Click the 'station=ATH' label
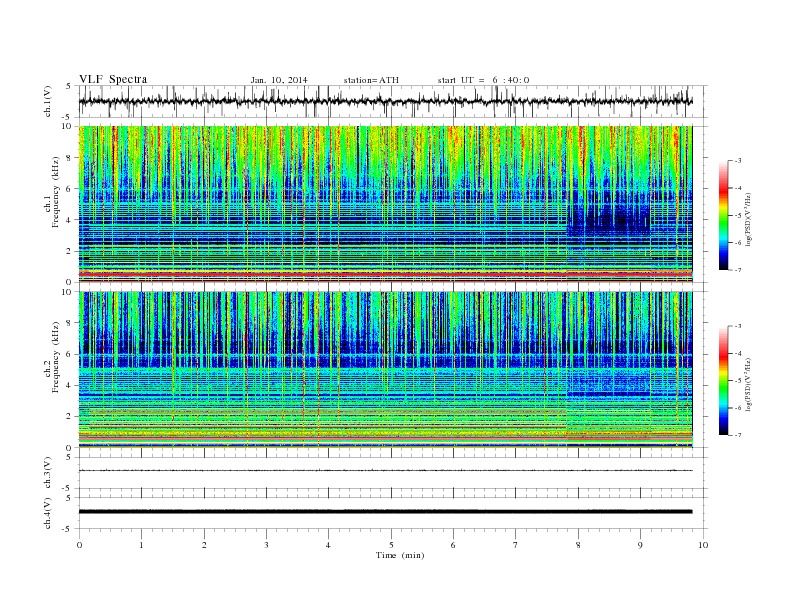 point(371,80)
